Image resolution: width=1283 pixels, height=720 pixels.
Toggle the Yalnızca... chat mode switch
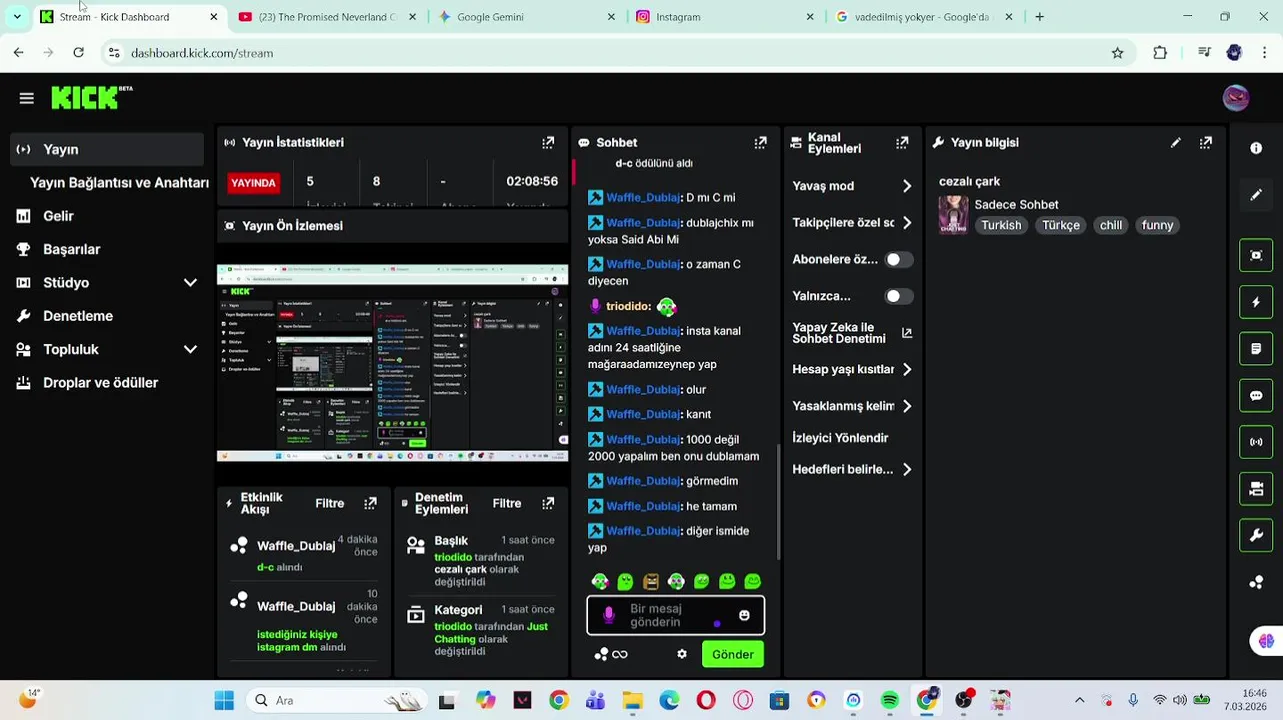coord(898,296)
